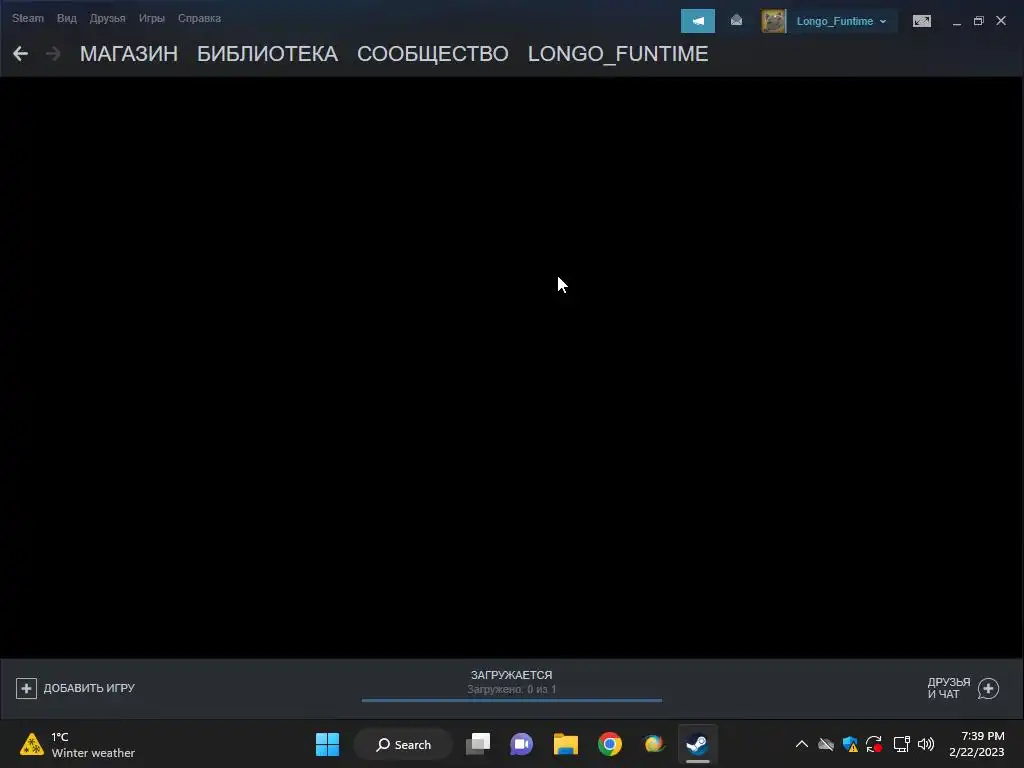The height and width of the screenshot is (768, 1024).
Task: Click the taskbar Search box
Action: 404,744
